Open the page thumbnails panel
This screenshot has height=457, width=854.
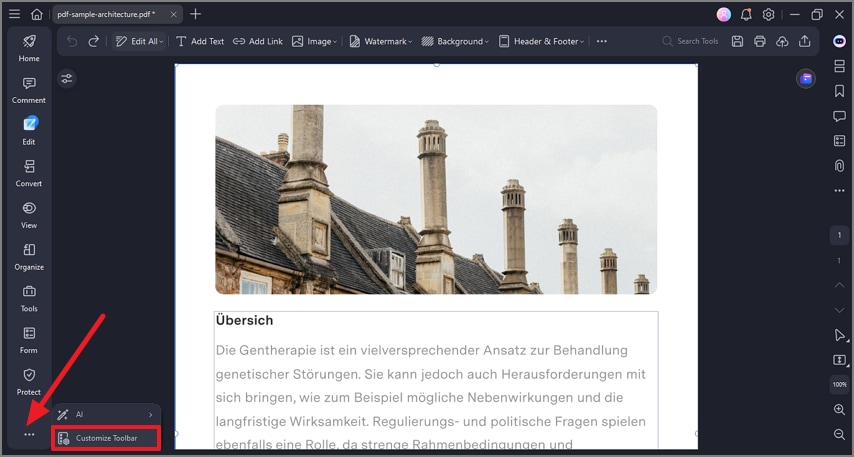839,66
